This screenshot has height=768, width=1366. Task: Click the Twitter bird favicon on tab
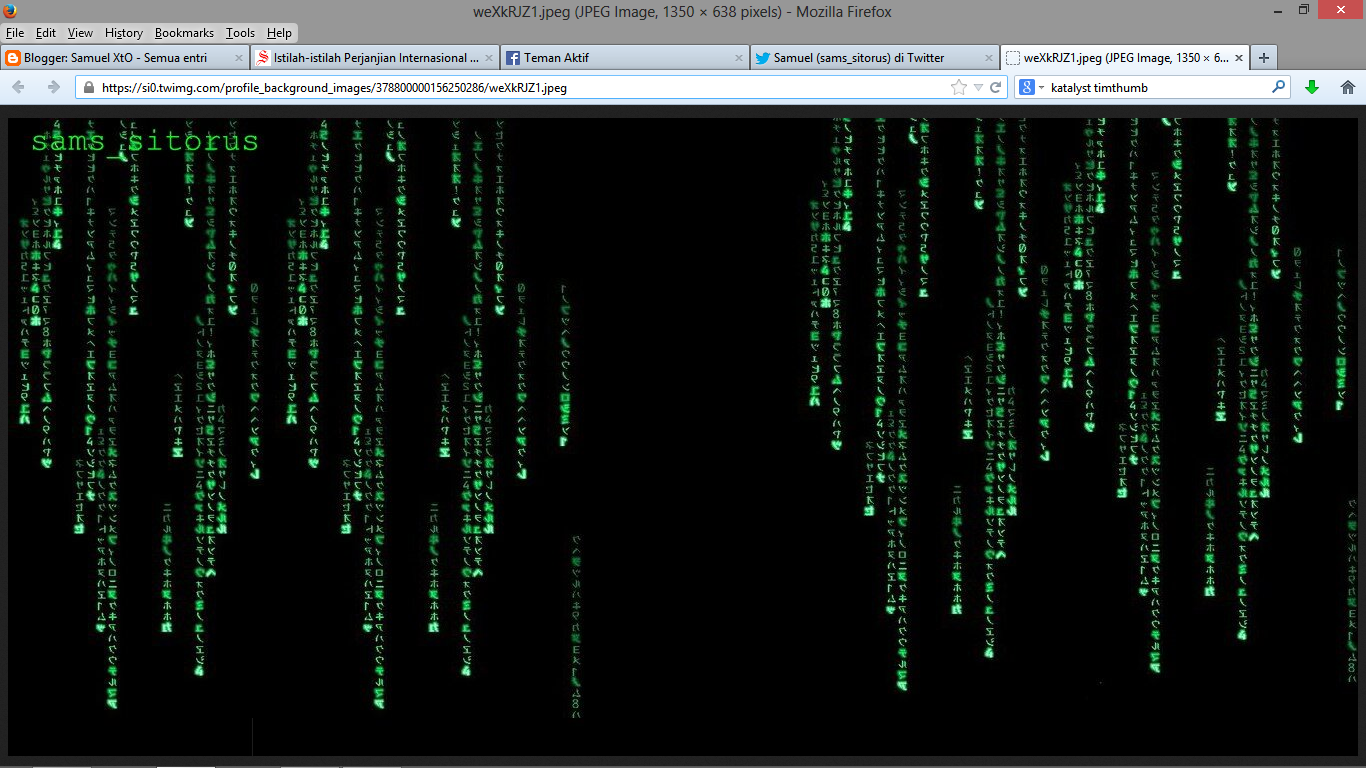[x=762, y=58]
